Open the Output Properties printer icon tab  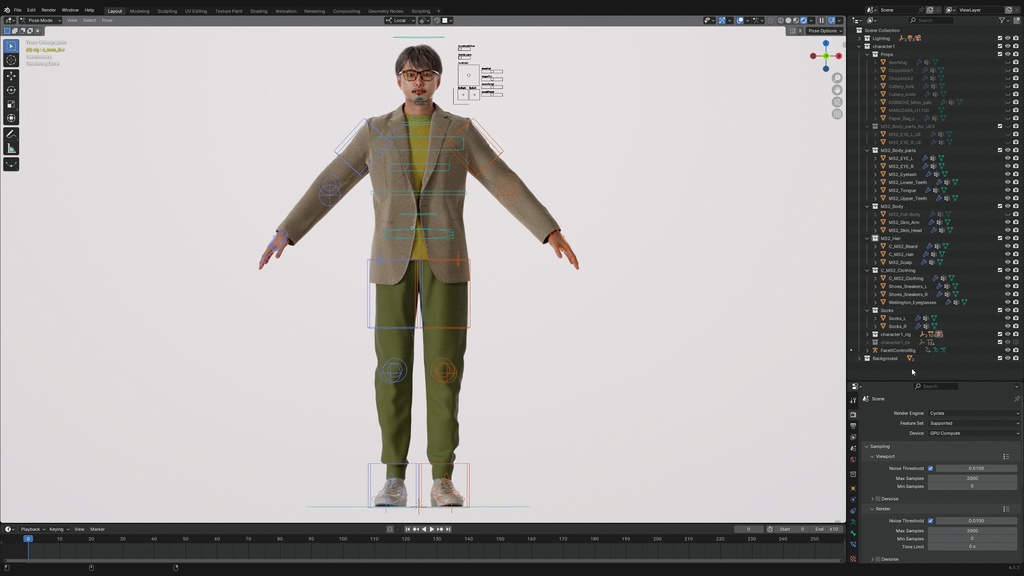(854, 425)
